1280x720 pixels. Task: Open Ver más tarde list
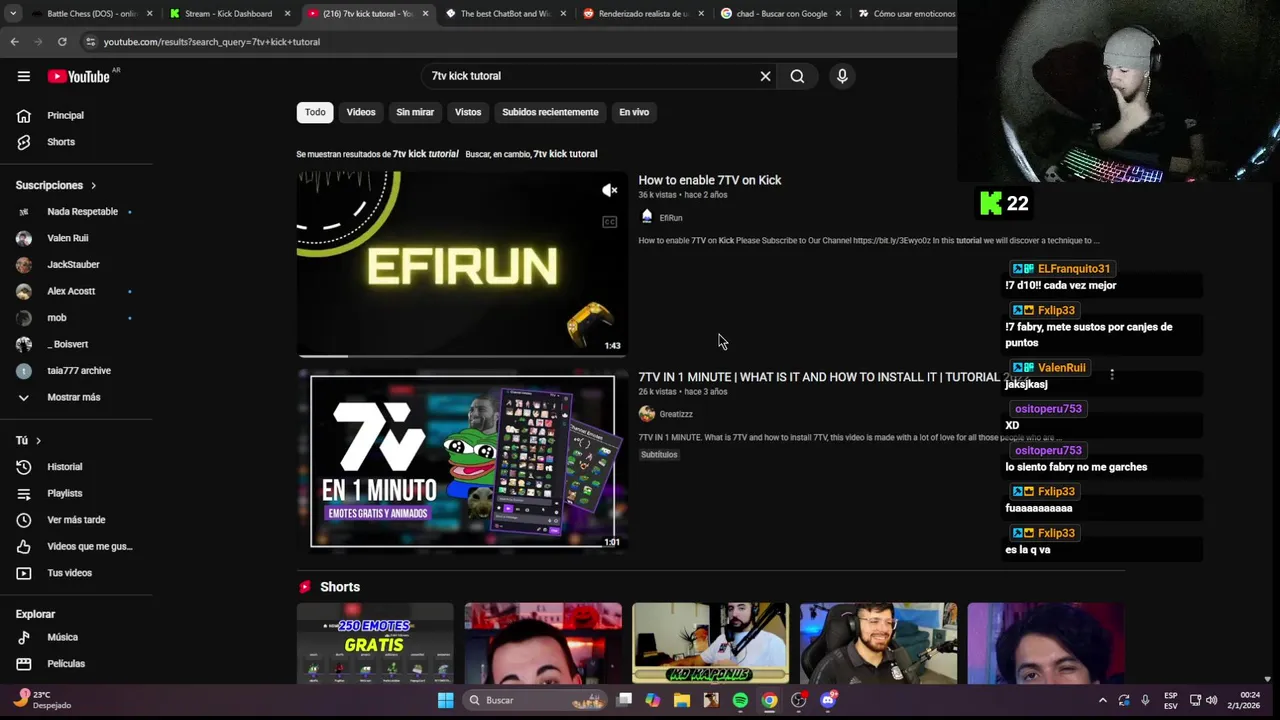(76, 520)
